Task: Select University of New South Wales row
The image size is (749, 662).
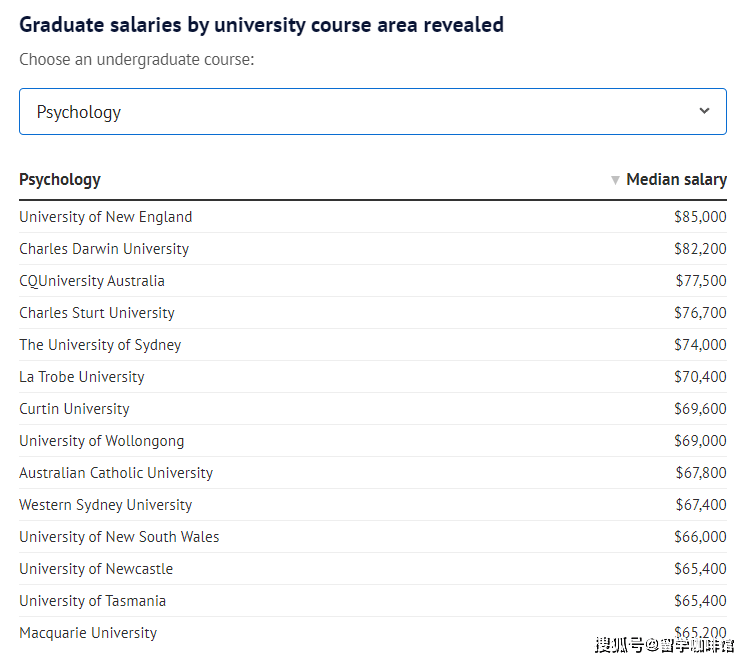Action: click(x=119, y=537)
